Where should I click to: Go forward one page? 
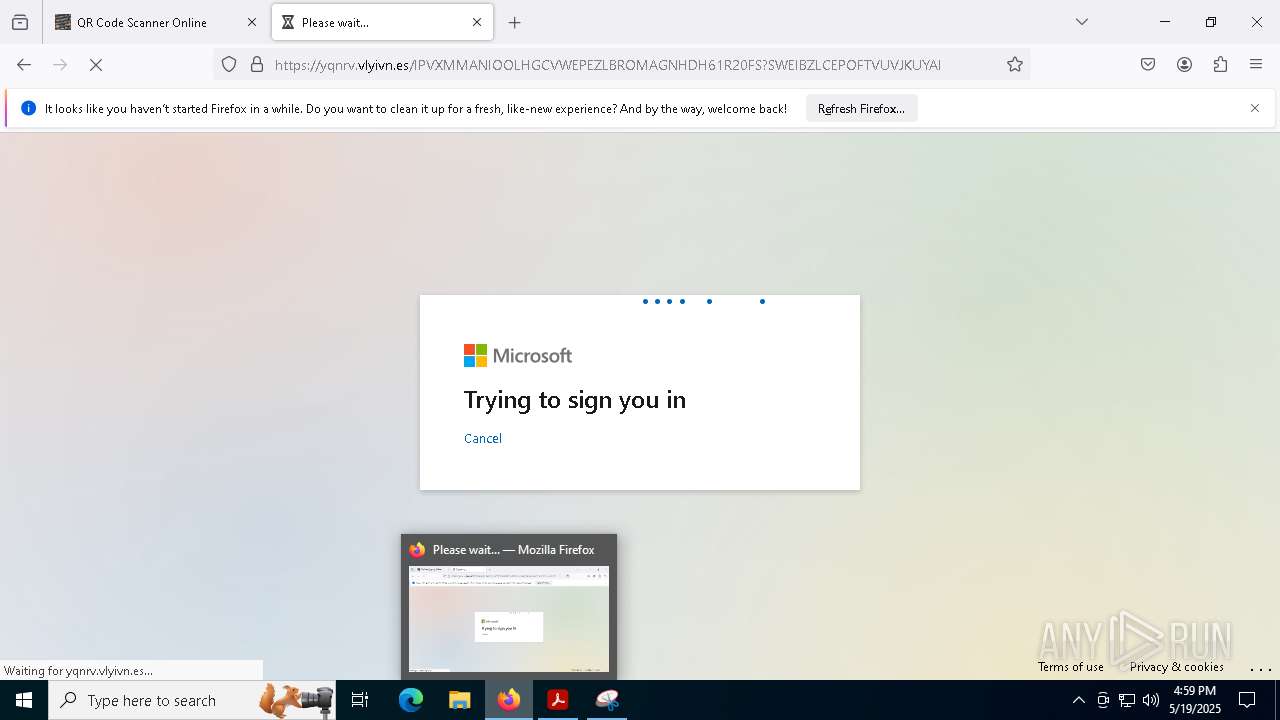coord(60,64)
